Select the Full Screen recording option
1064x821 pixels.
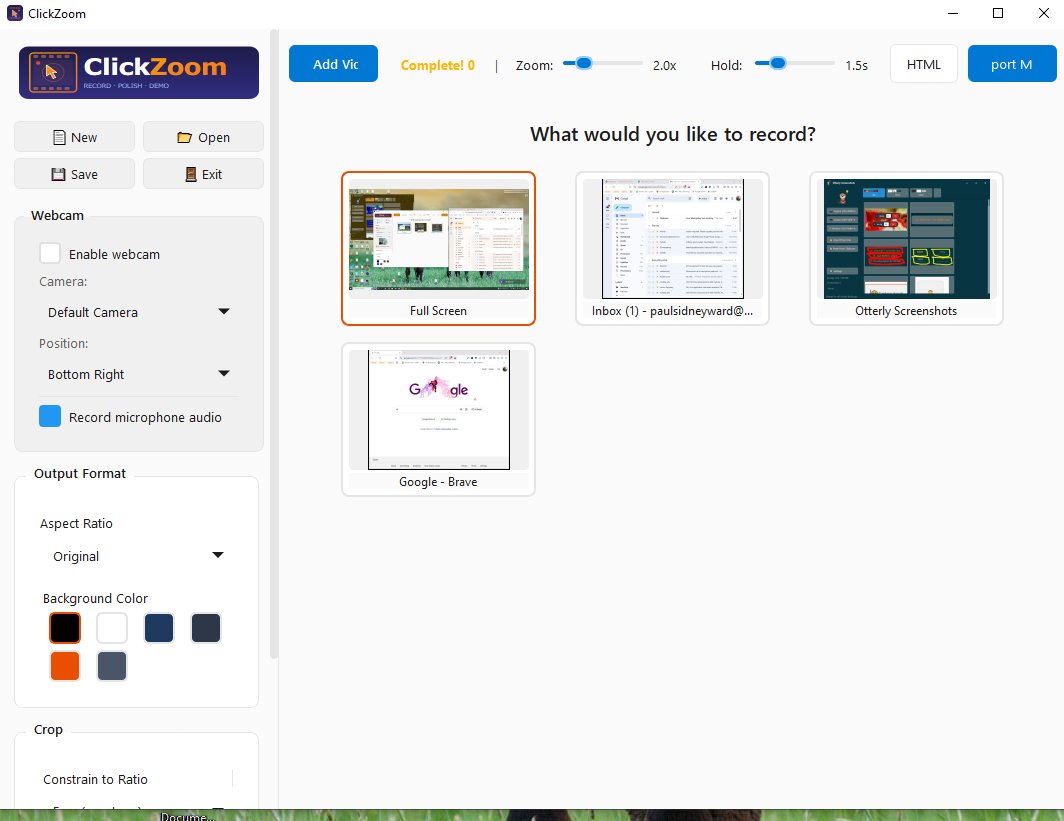(438, 247)
